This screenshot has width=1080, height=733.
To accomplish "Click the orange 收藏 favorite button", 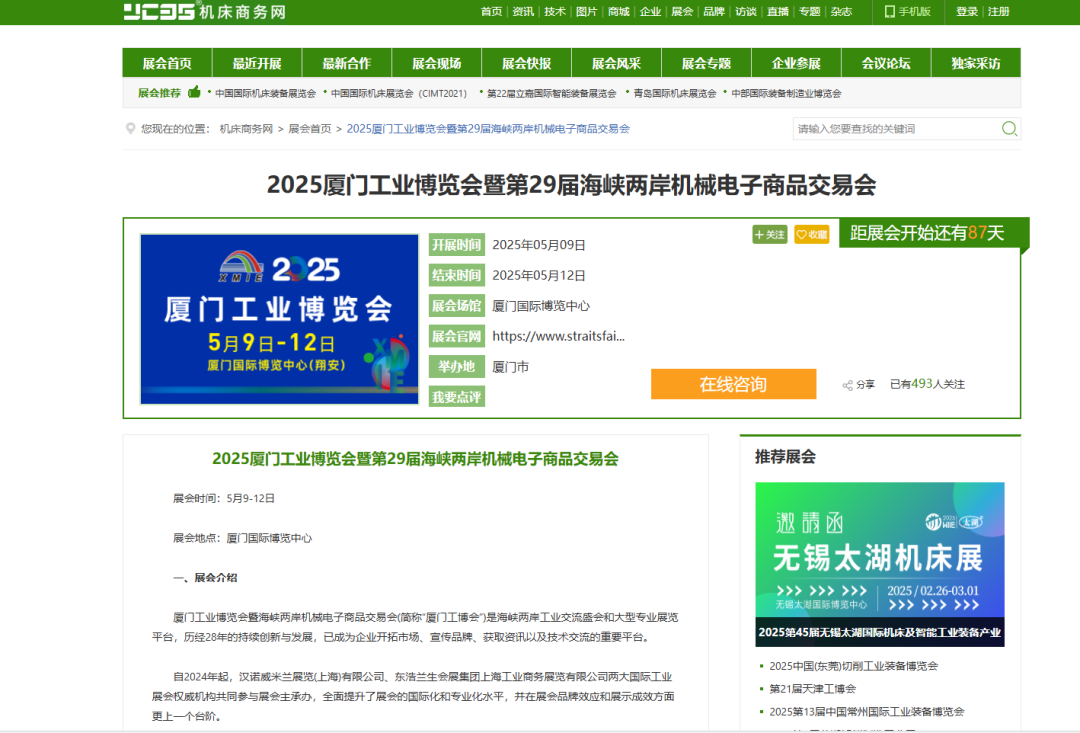I will (x=811, y=234).
